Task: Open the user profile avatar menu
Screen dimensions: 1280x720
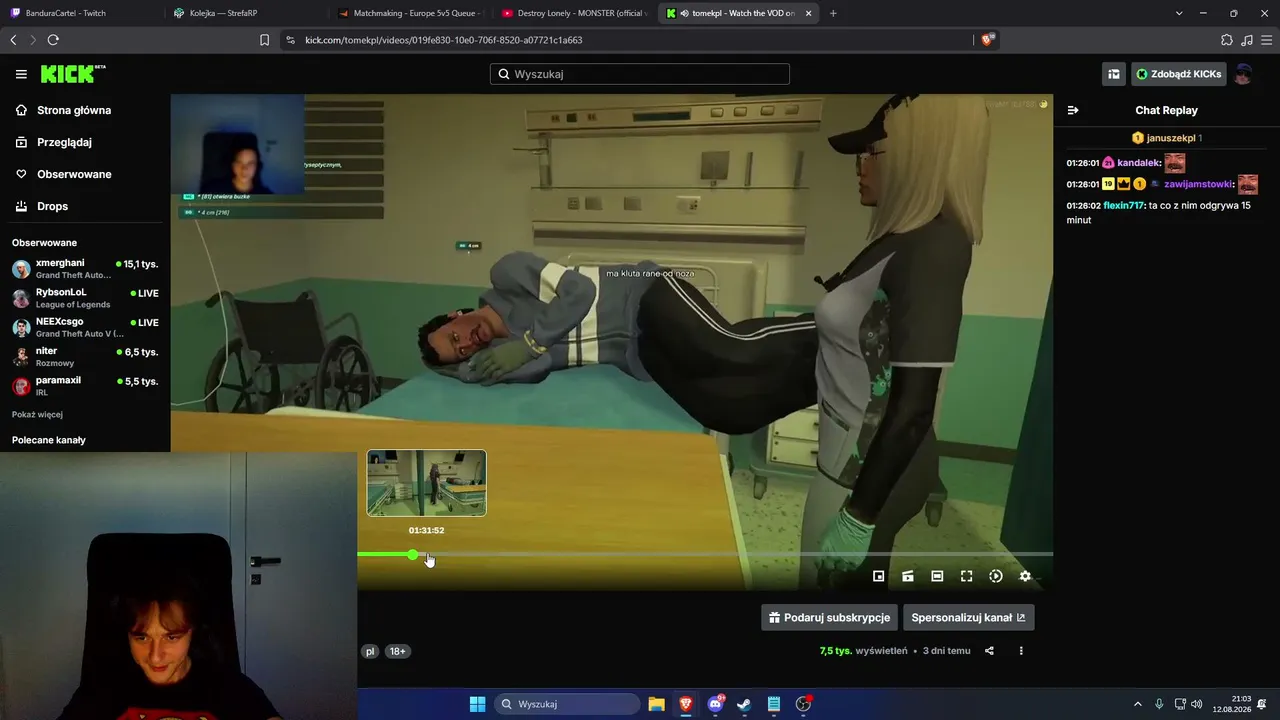Action: point(1243,74)
